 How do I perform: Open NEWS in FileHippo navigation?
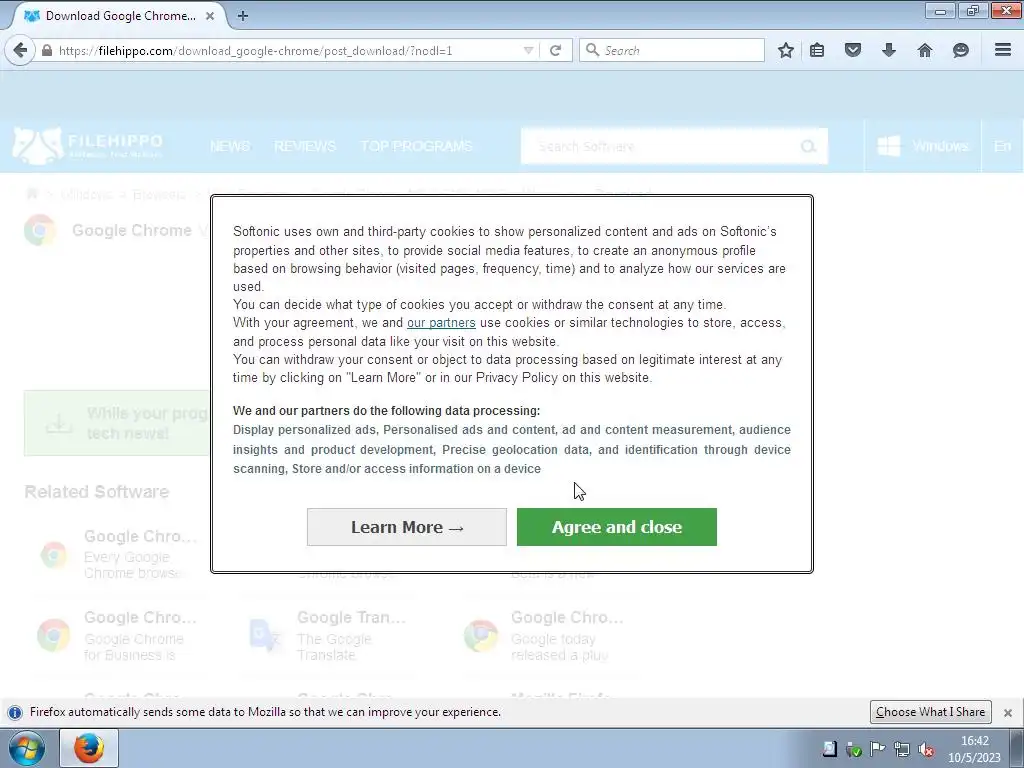click(x=230, y=146)
